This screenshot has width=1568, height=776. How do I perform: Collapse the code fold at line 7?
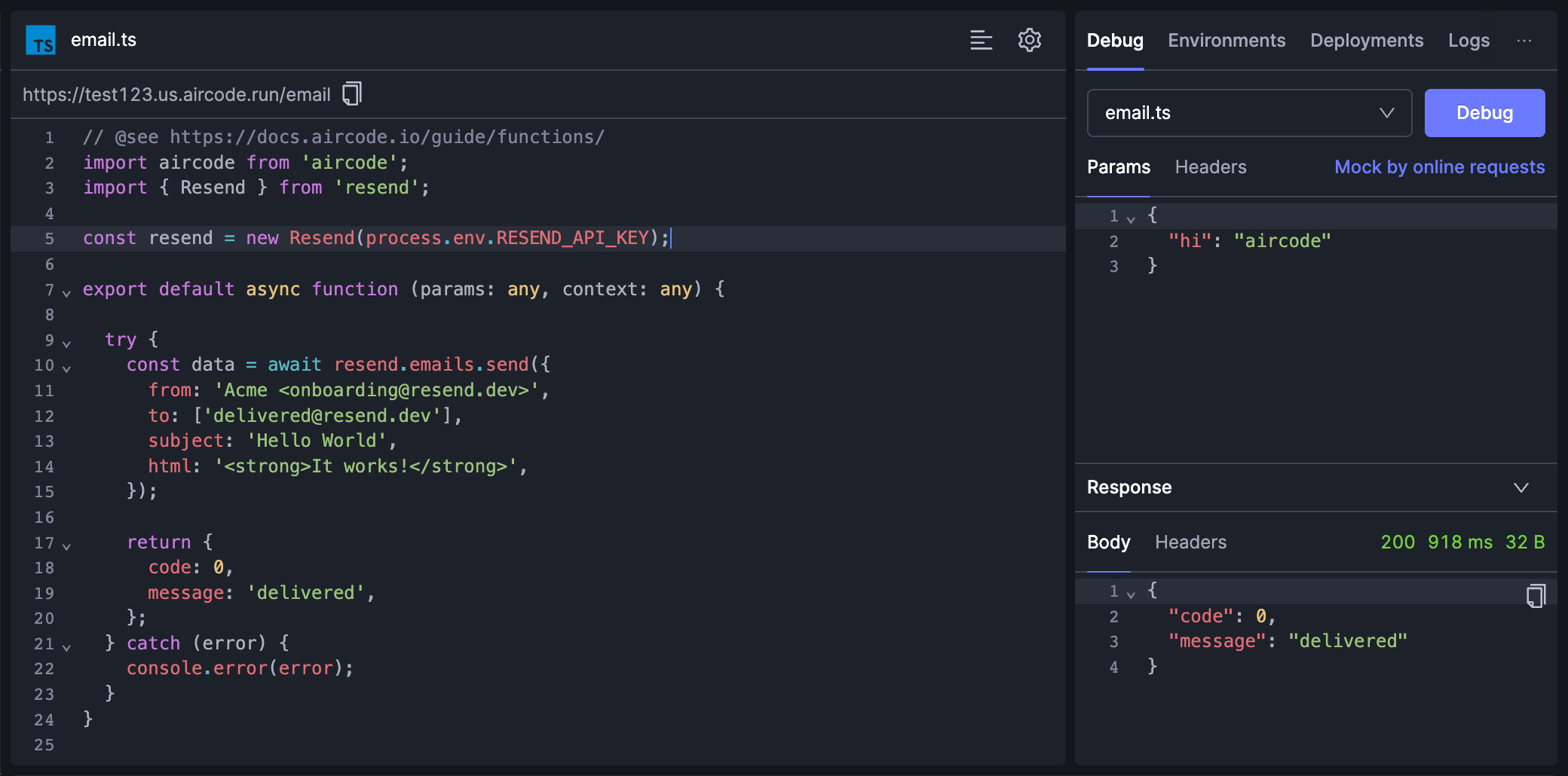click(66, 292)
